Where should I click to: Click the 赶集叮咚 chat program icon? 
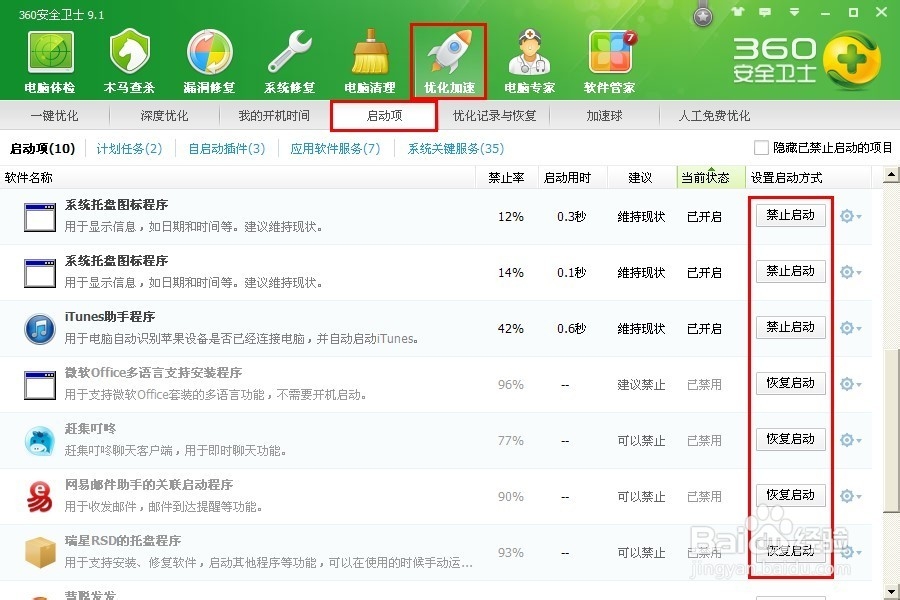coord(39,440)
